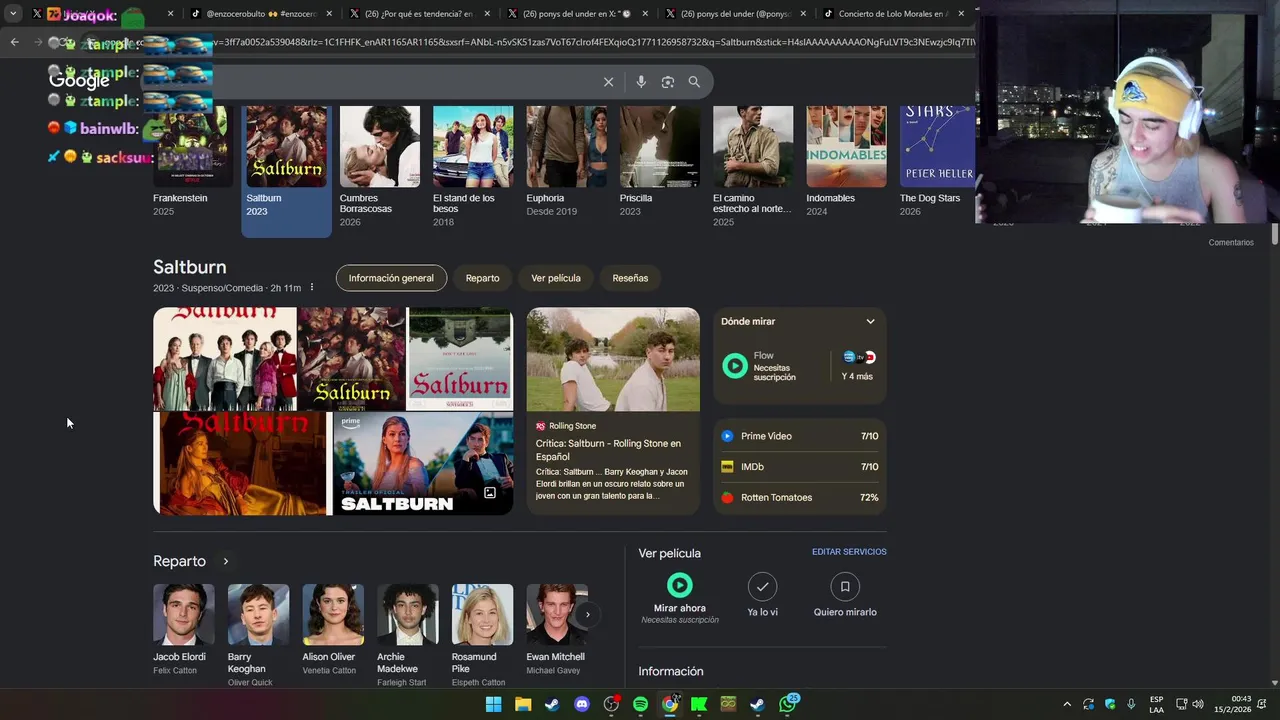Open Y 4 más streaming services
Screen dimensions: 1280x720
[x=857, y=366]
